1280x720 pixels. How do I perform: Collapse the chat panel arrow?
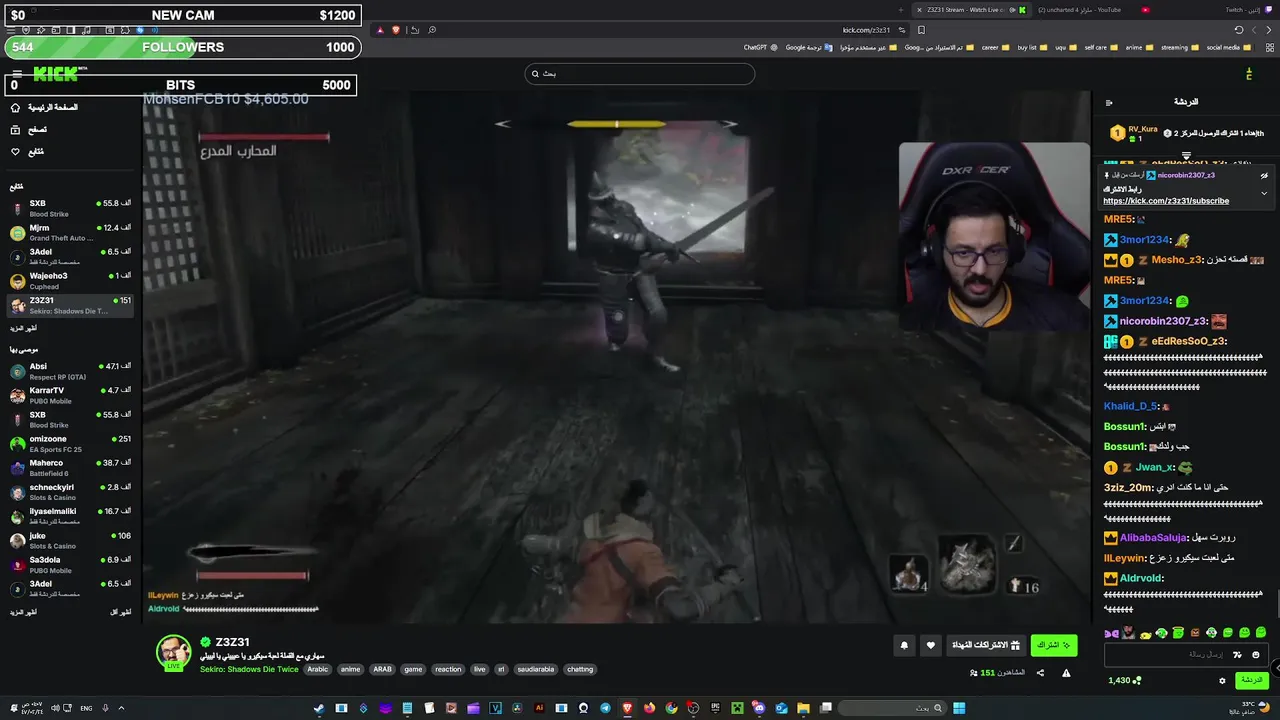[x=1109, y=102]
